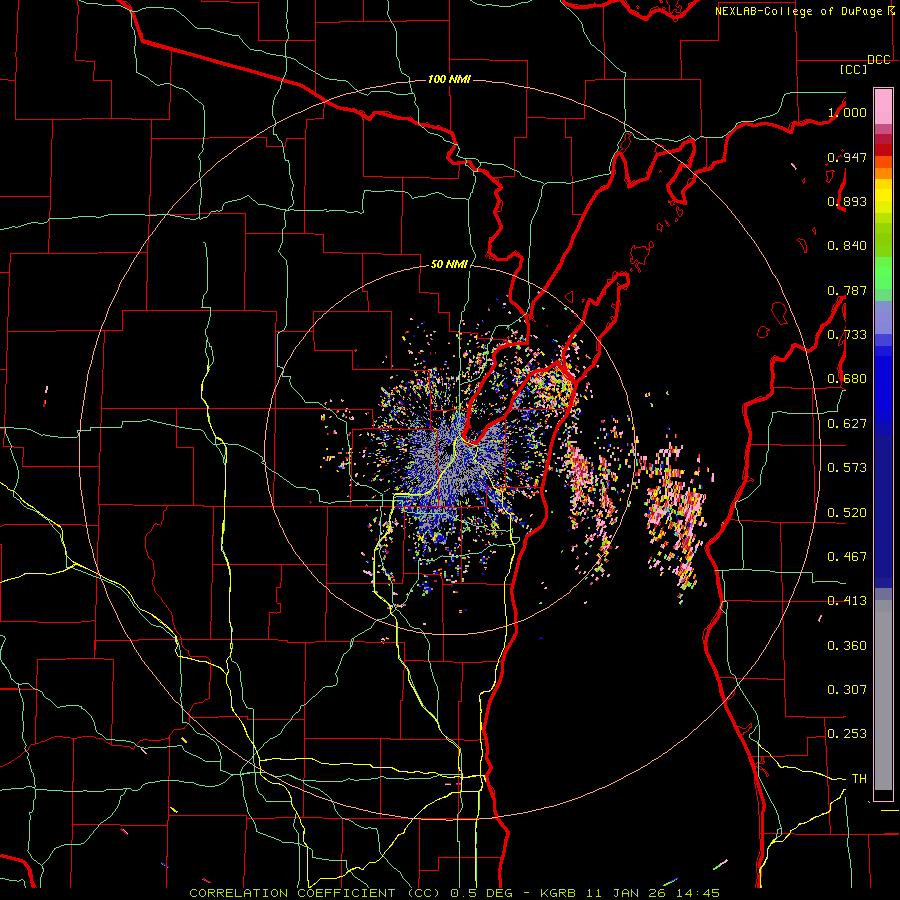Click the 0.520 scale value
The width and height of the screenshot is (900, 900).
[x=847, y=513]
